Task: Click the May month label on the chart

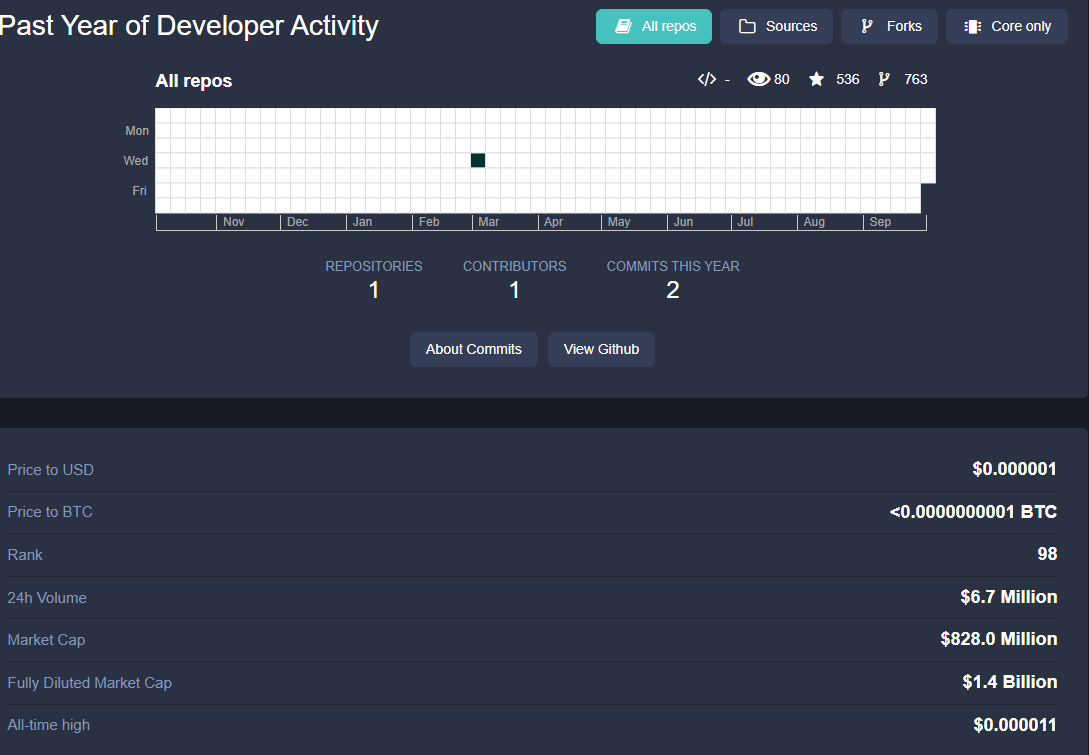Action: coord(619,222)
